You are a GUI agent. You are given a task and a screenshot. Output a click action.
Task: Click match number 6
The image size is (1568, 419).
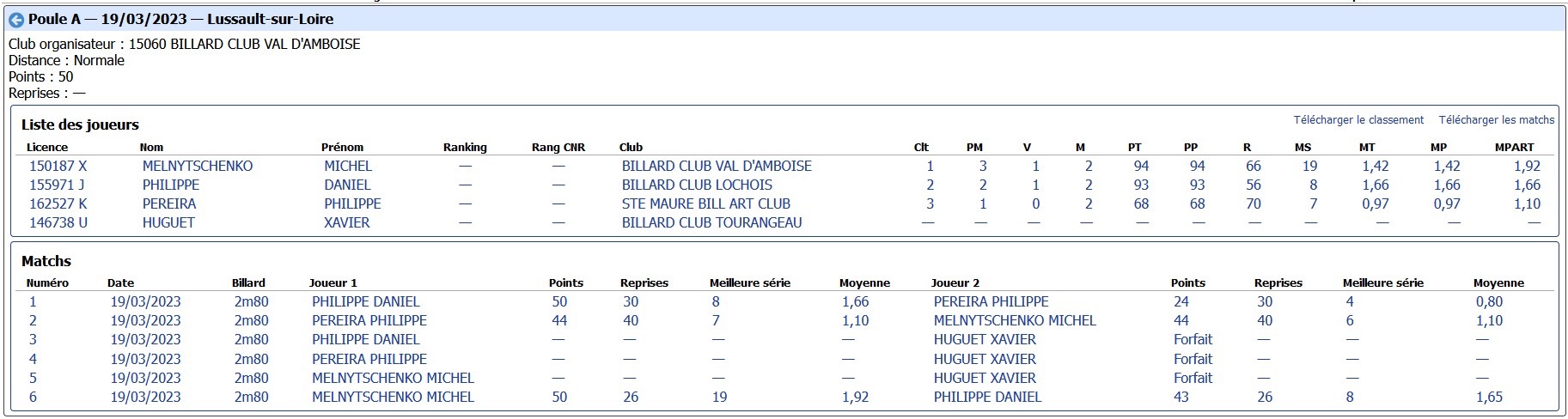pos(33,397)
